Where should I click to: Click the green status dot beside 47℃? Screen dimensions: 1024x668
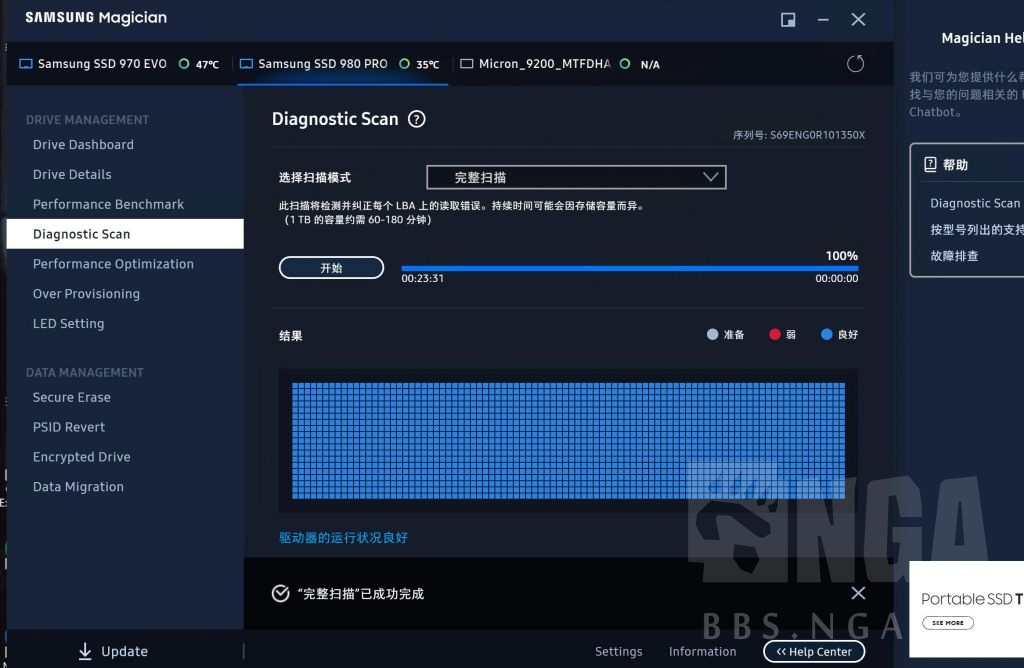point(185,63)
